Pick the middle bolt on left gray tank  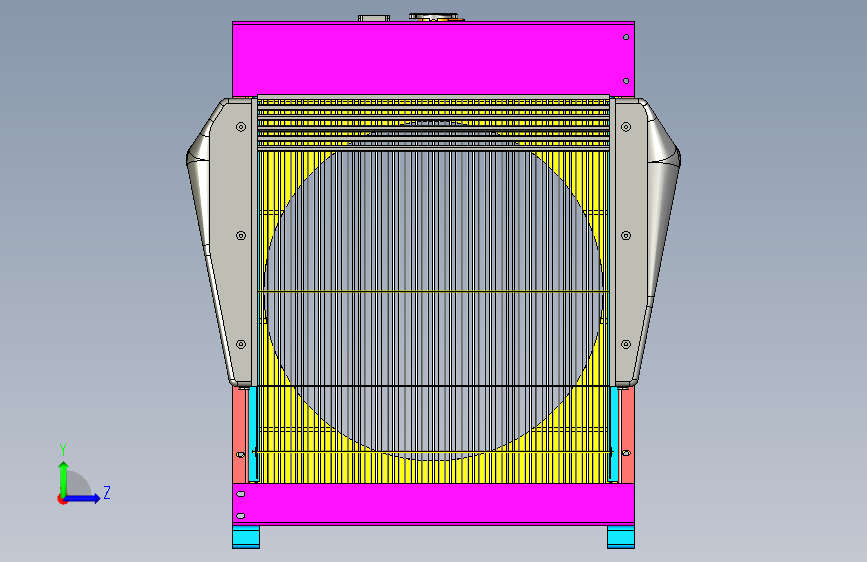tap(241, 236)
